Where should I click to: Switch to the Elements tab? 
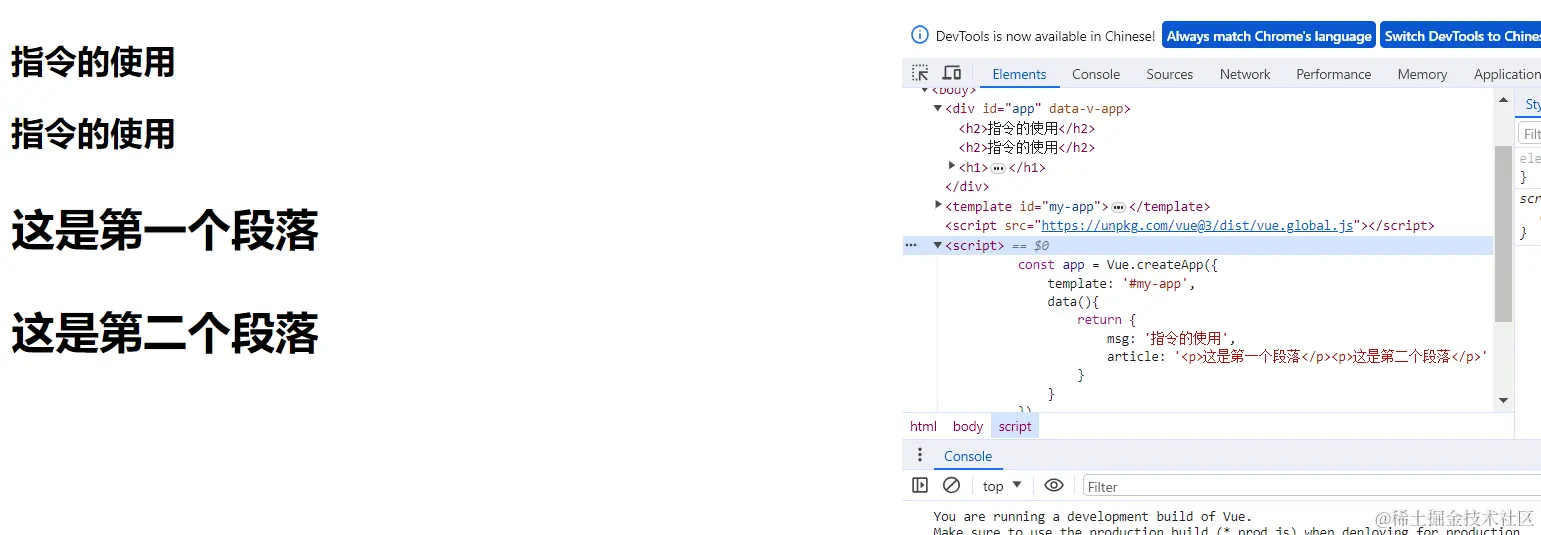(1019, 74)
